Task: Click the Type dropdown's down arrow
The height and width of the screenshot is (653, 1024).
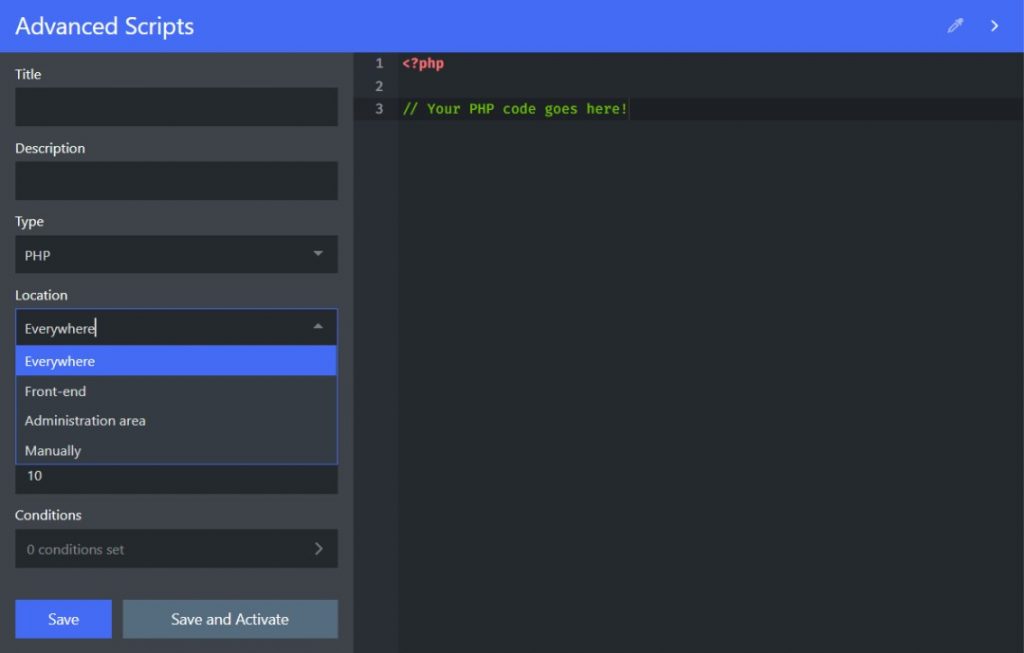Action: click(x=318, y=254)
